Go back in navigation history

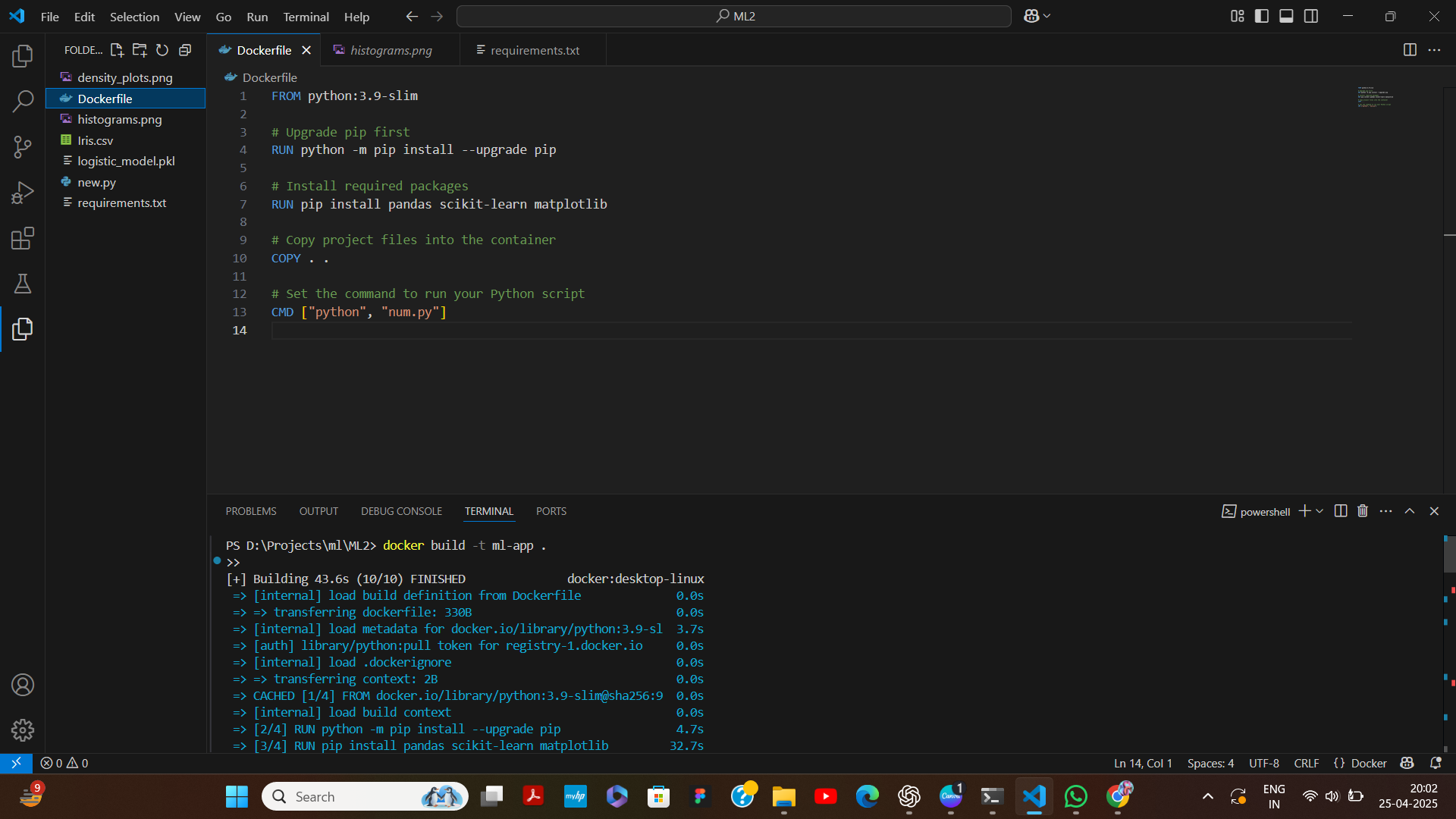pyautogui.click(x=412, y=16)
